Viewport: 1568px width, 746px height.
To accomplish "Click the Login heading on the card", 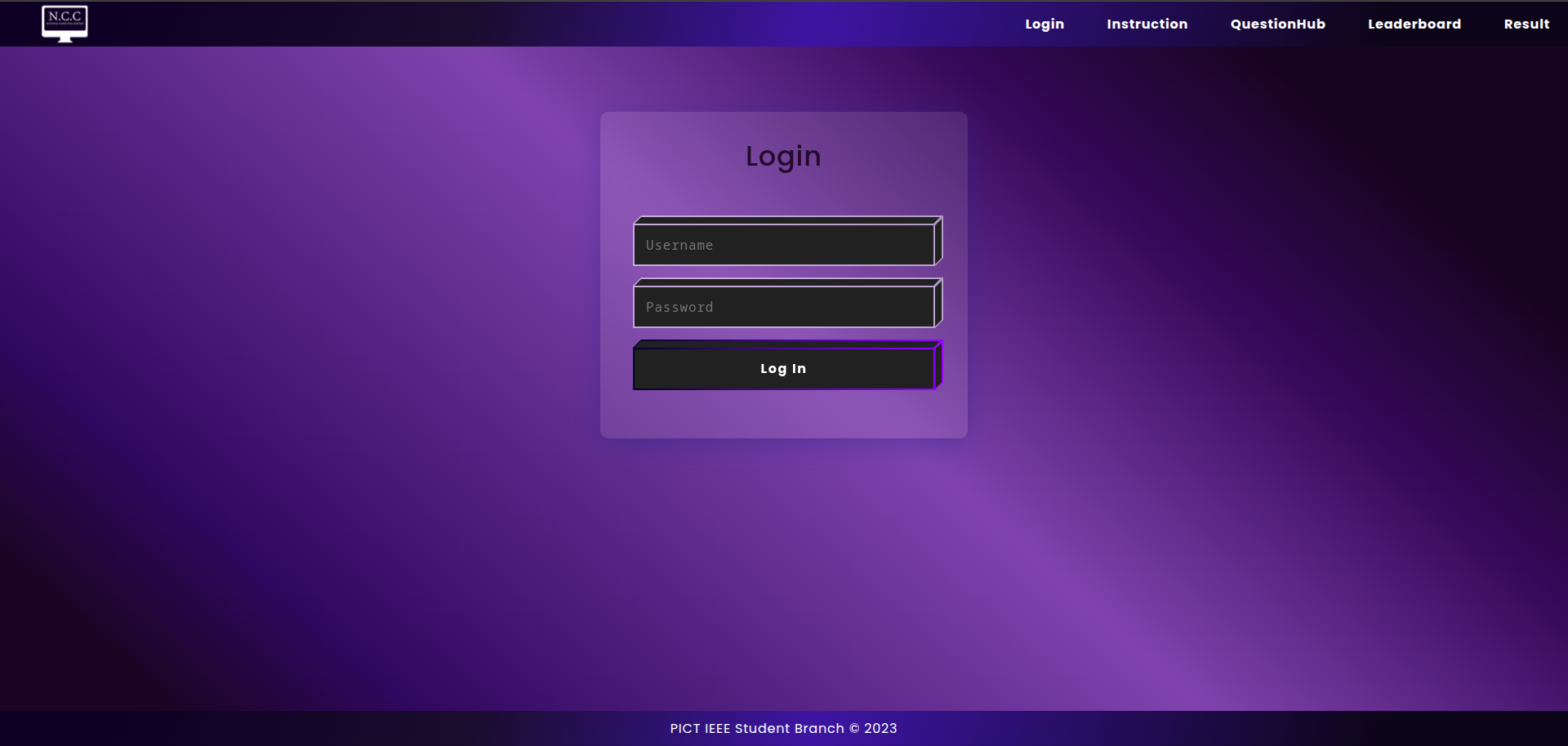I will [782, 156].
